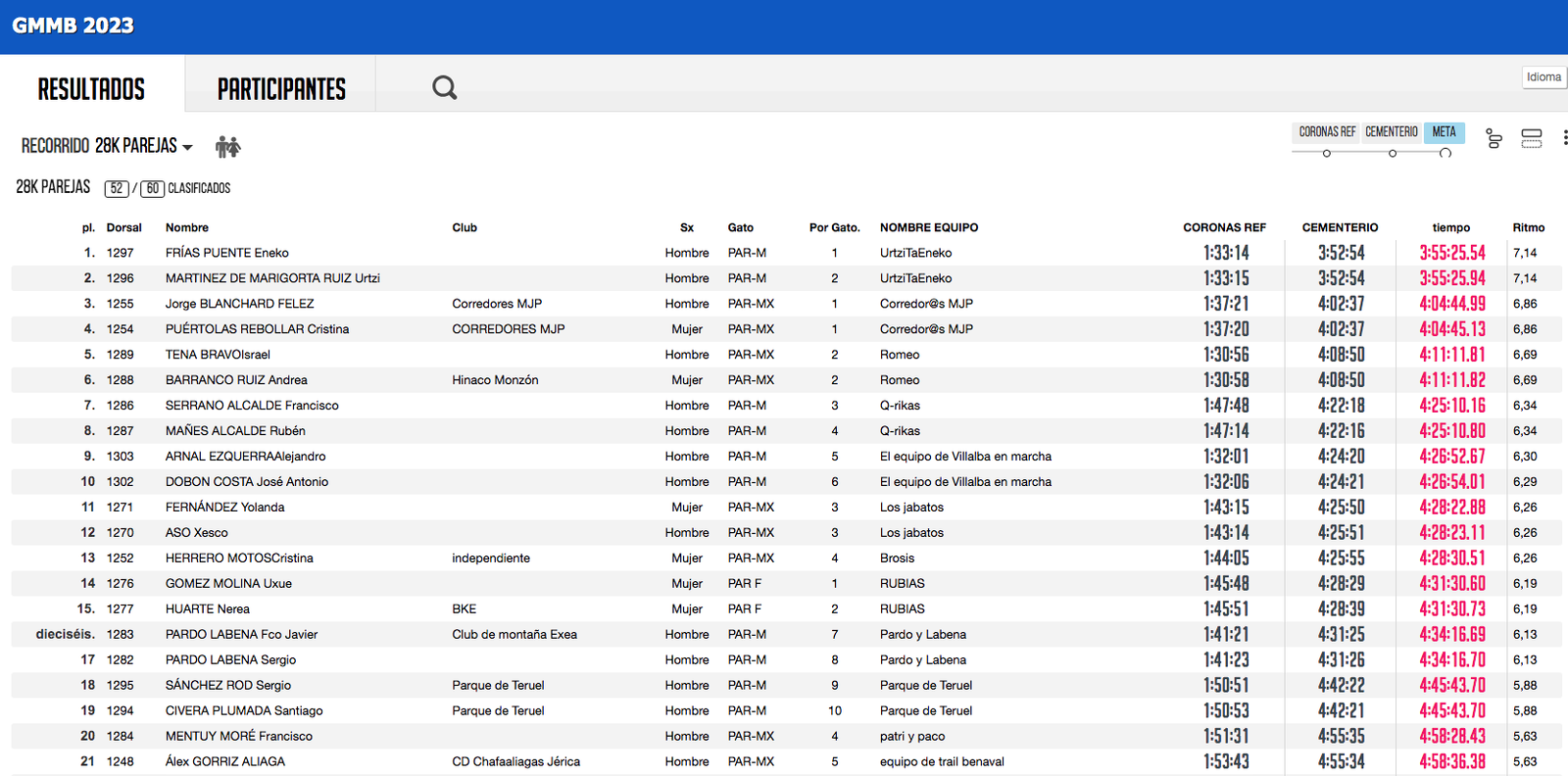Viewport: 1568px width, 776px height.
Task: Click the Cementerio point on checkpoint slider
Action: click(x=1393, y=154)
